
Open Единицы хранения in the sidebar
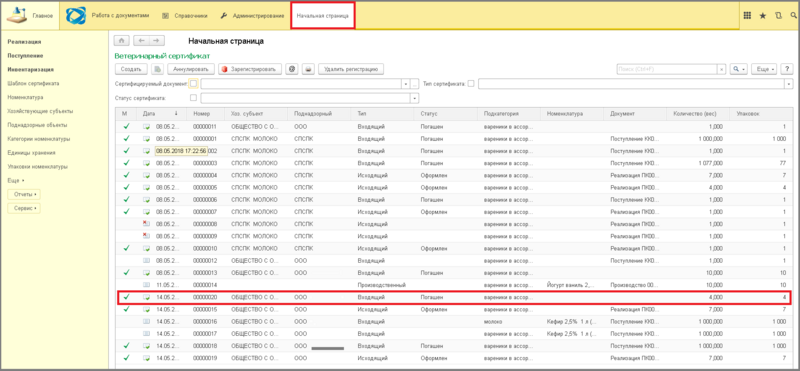point(31,153)
